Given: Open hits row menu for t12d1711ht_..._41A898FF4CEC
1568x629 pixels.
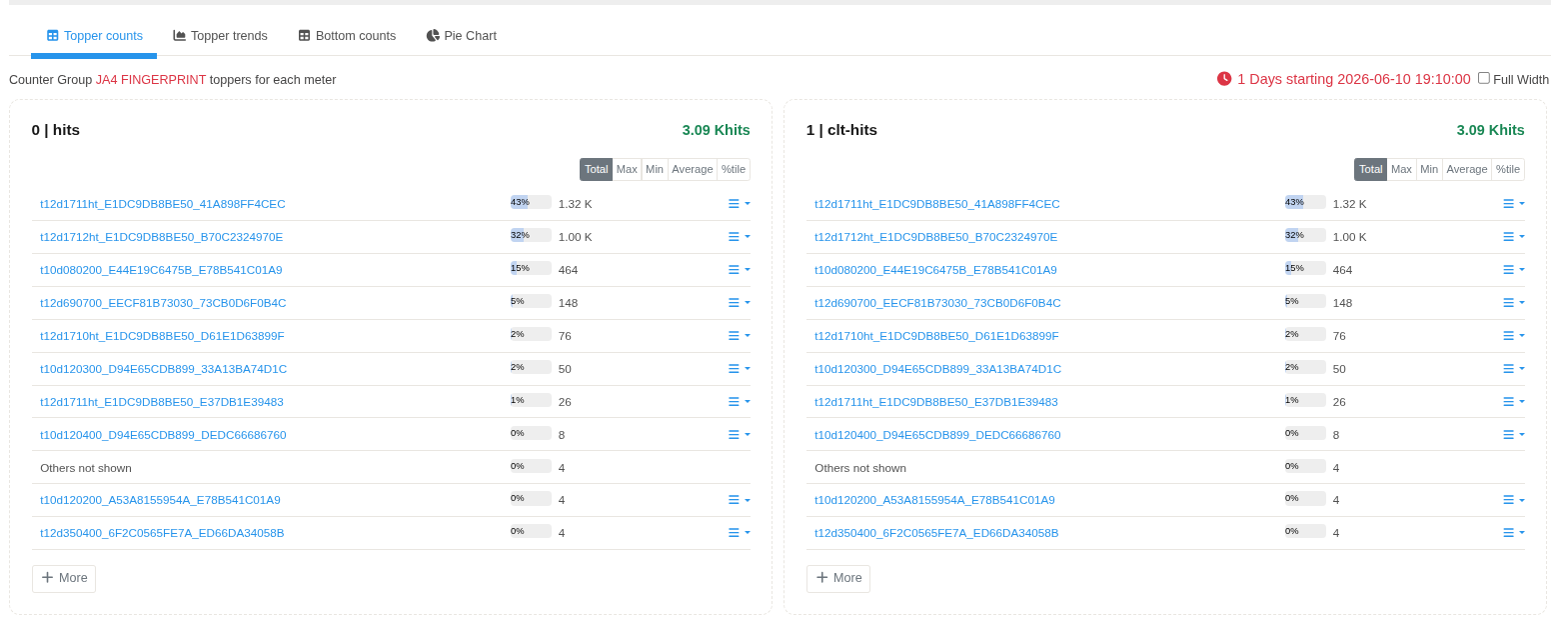Looking at the screenshot, I should tap(739, 204).
